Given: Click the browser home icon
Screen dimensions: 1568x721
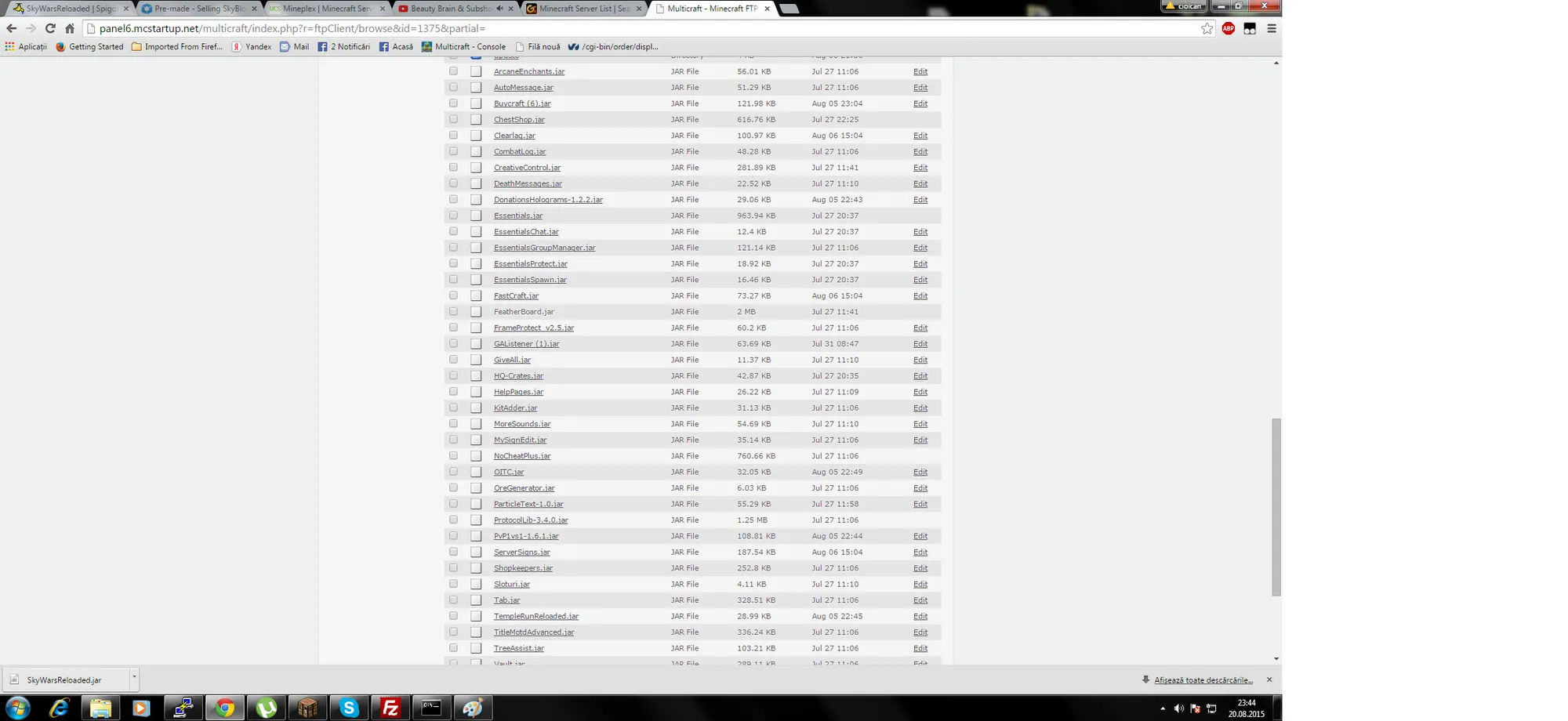Looking at the screenshot, I should (x=70, y=28).
